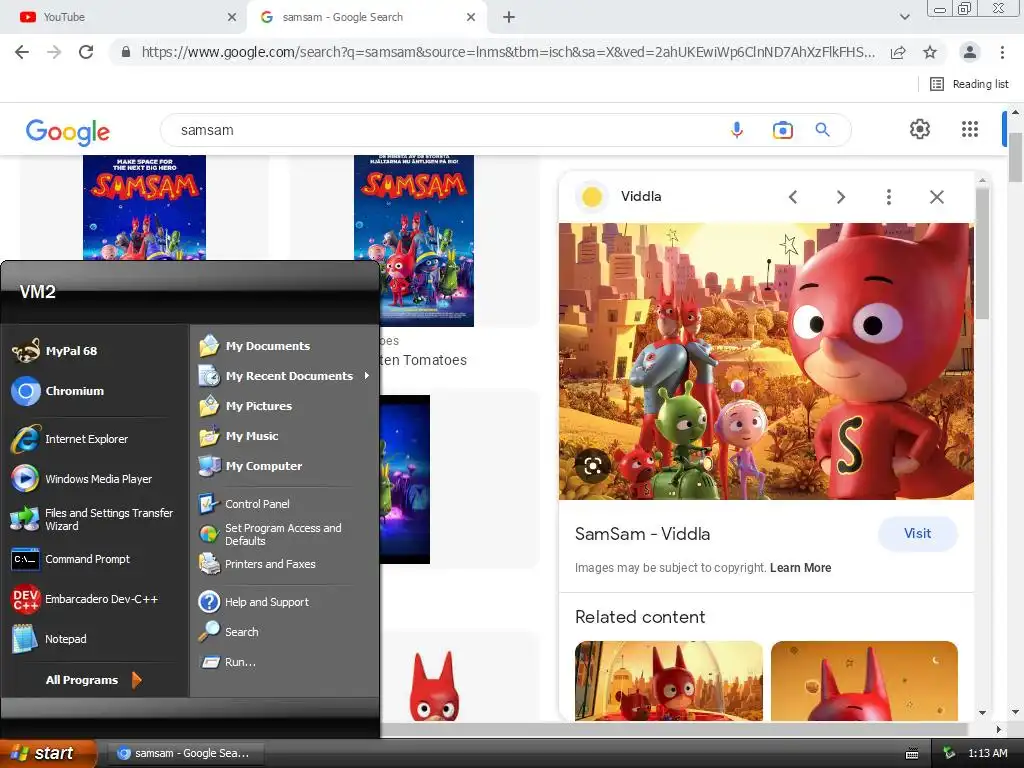Screen dimensions: 1024x768
Task: Open Google quick settings gear
Action: 920,129
